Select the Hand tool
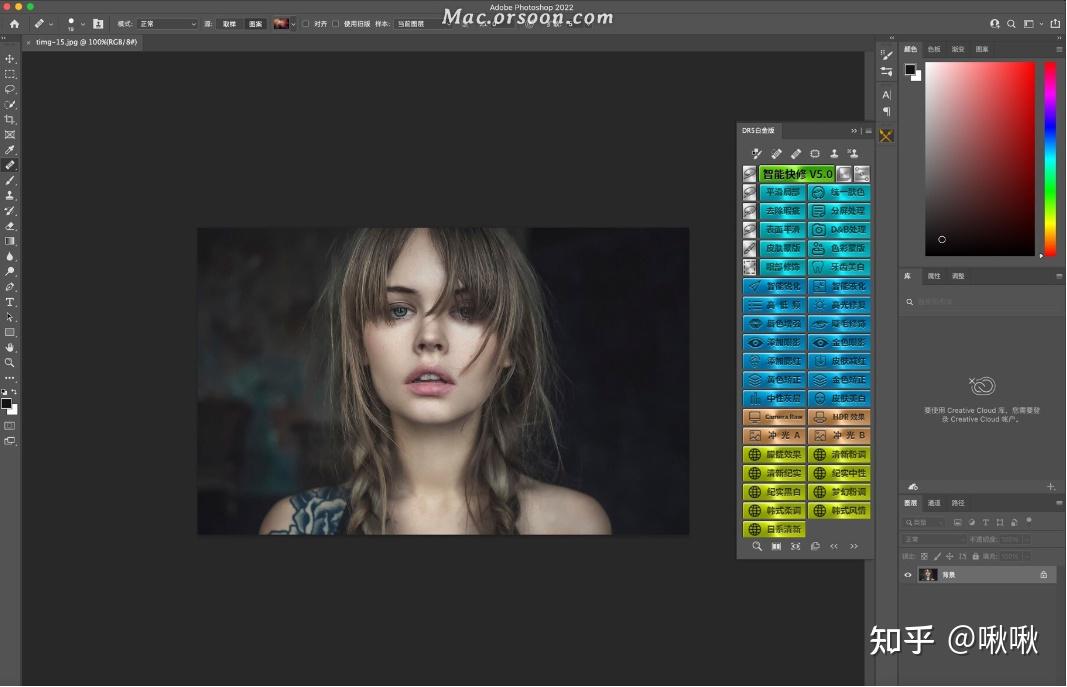Screen dimensions: 1067x687 point(10,347)
